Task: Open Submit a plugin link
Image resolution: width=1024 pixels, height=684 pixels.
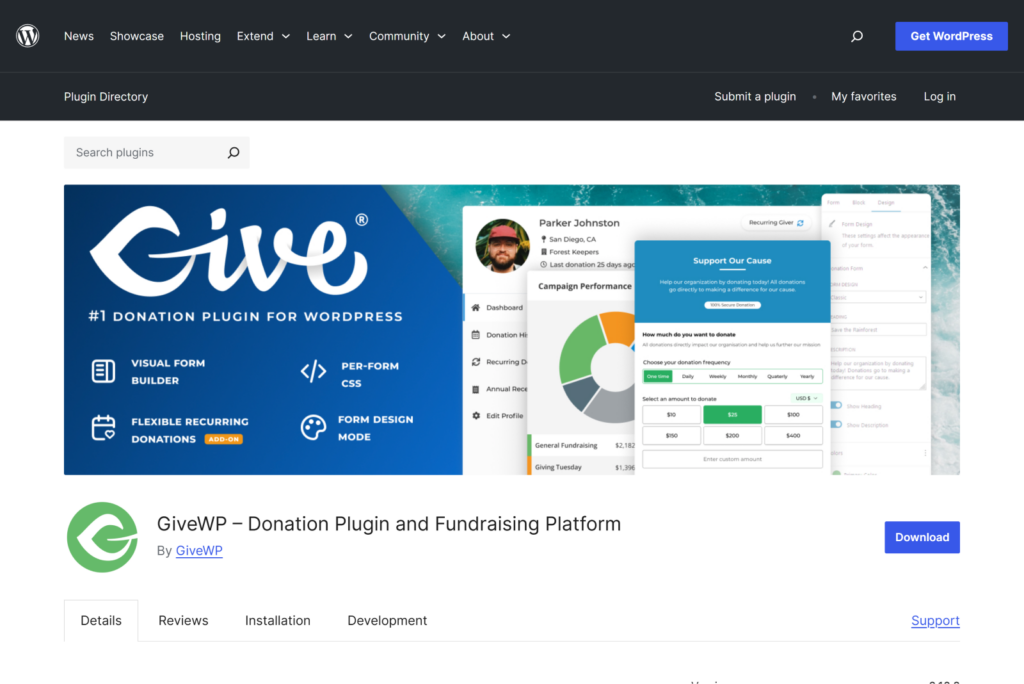Action: pos(755,96)
